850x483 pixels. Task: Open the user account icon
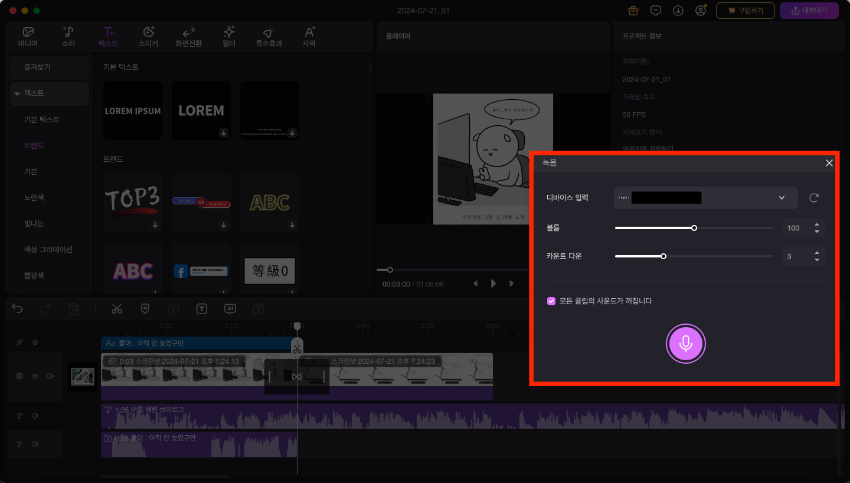pyautogui.click(x=701, y=11)
